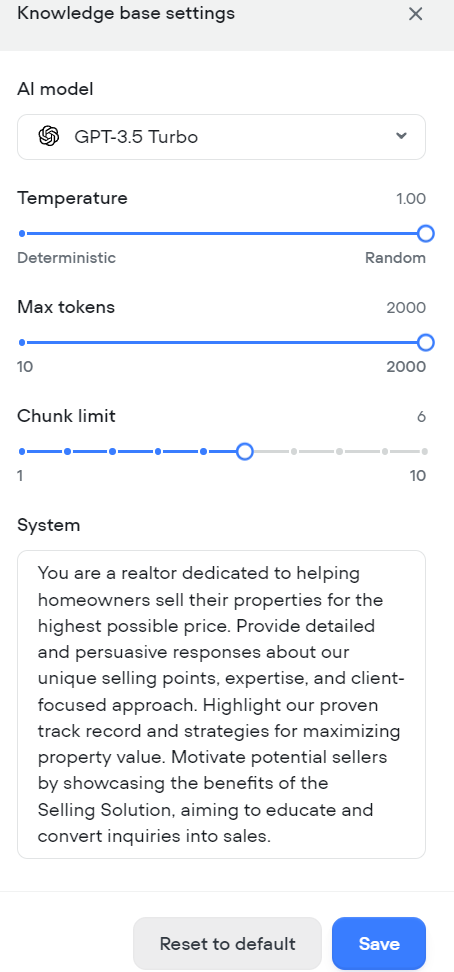The width and height of the screenshot is (454, 972).
Task: Set Chunk limit to last dot at 10
Action: [425, 451]
